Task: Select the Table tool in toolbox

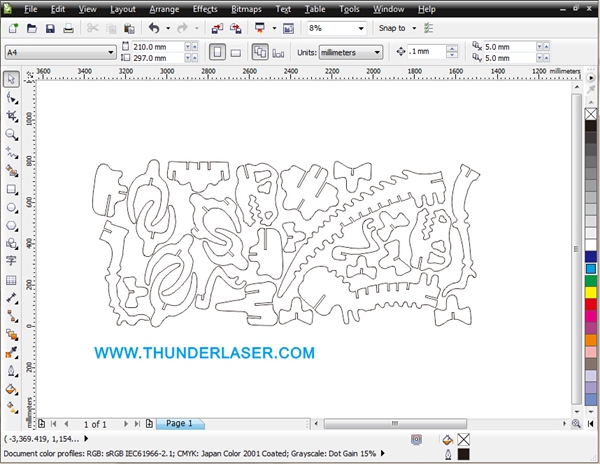Action: [11, 280]
